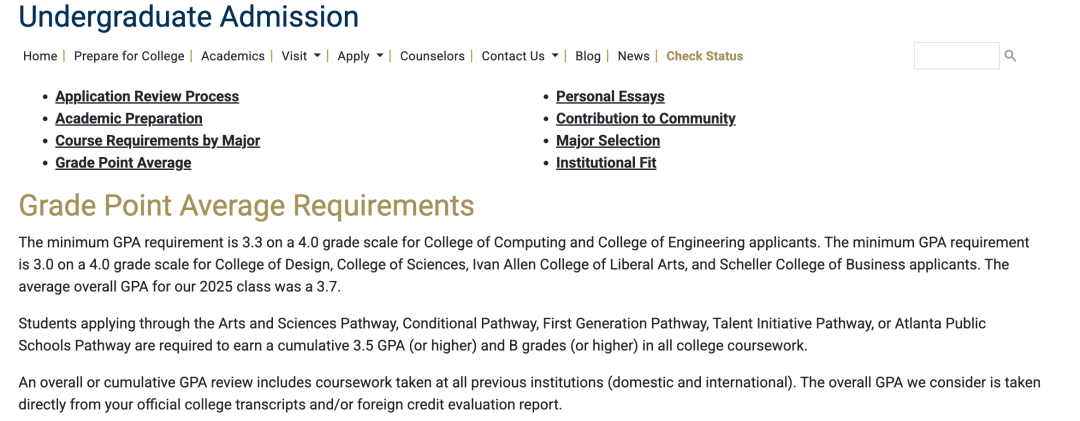The image size is (1080, 421).
Task: Open Course Requirements by Major link
Action: click(158, 141)
